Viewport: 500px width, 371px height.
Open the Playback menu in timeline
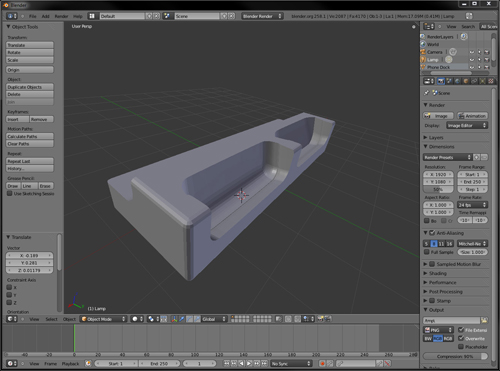point(70,363)
